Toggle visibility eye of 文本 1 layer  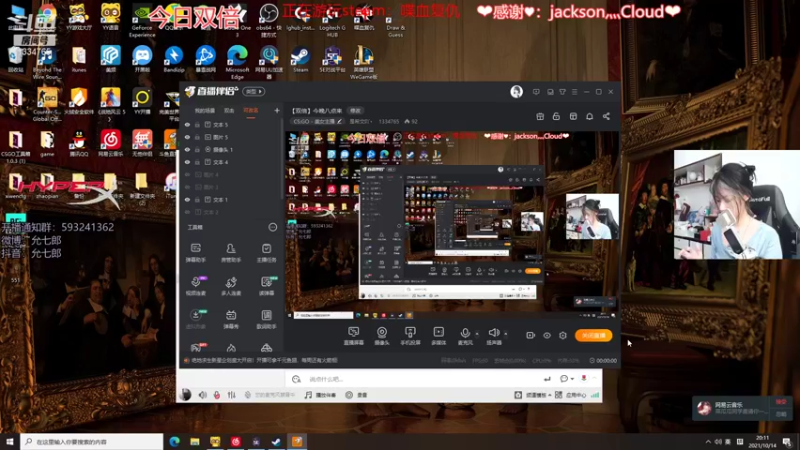187,199
